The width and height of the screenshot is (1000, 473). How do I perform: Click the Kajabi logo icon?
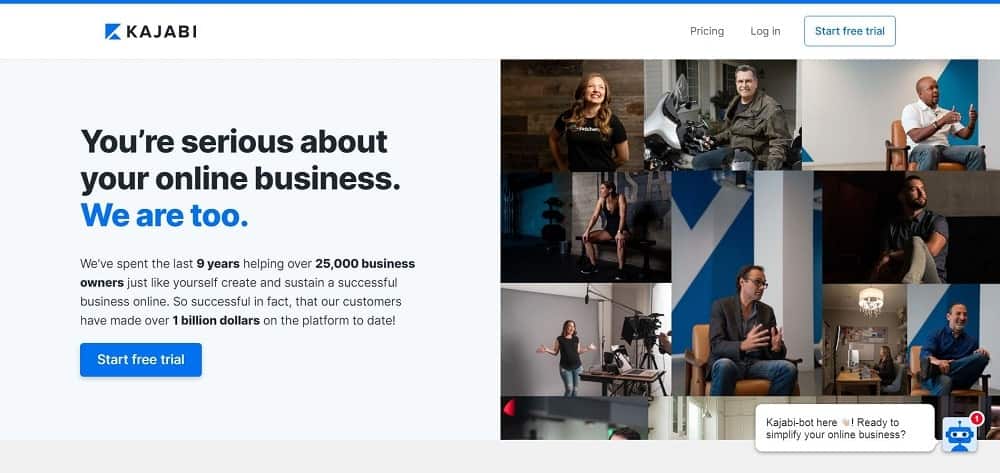click(x=112, y=31)
